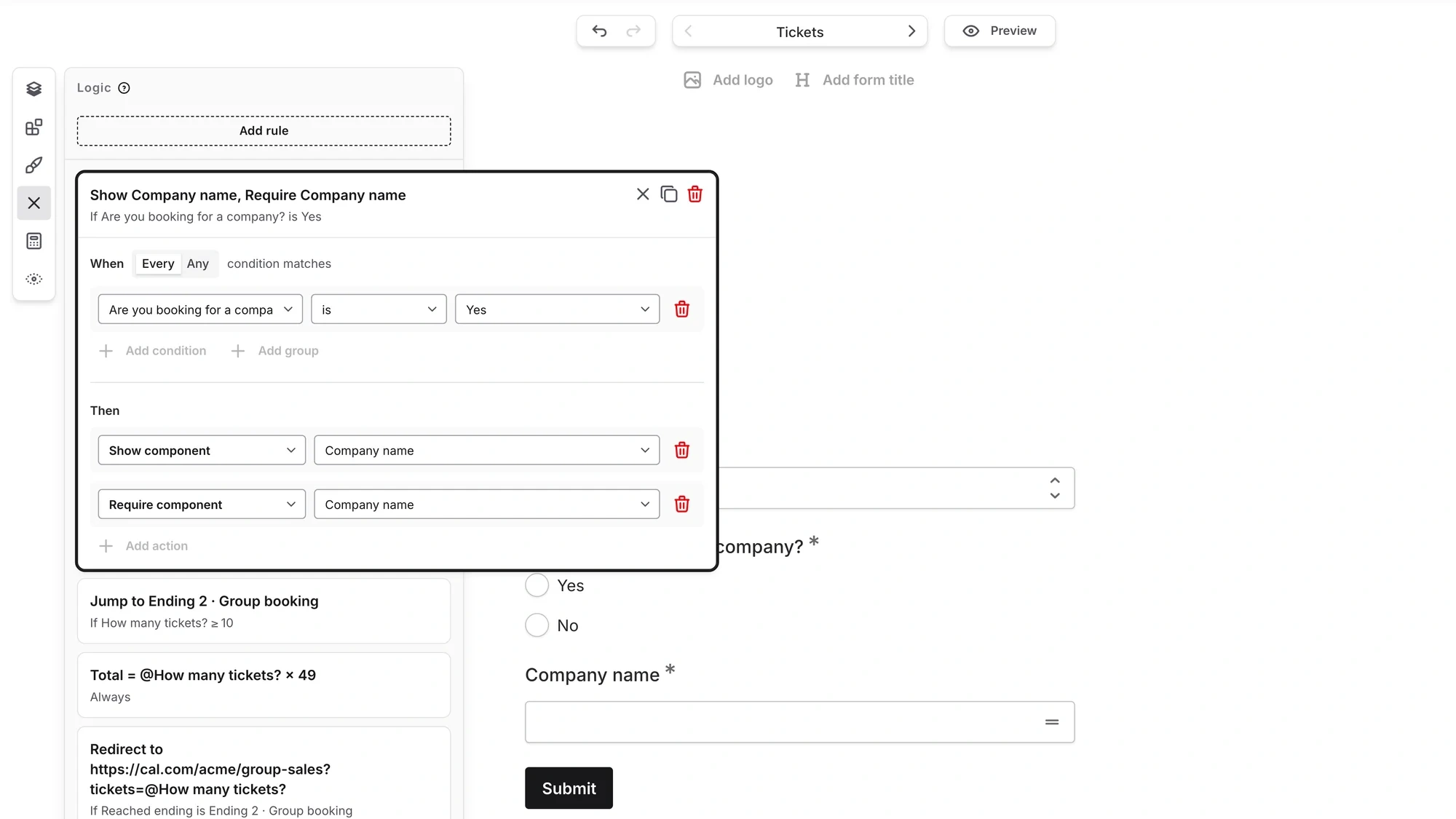Duplicate the Show Company name rule
The width and height of the screenshot is (1456, 819).
click(x=669, y=194)
